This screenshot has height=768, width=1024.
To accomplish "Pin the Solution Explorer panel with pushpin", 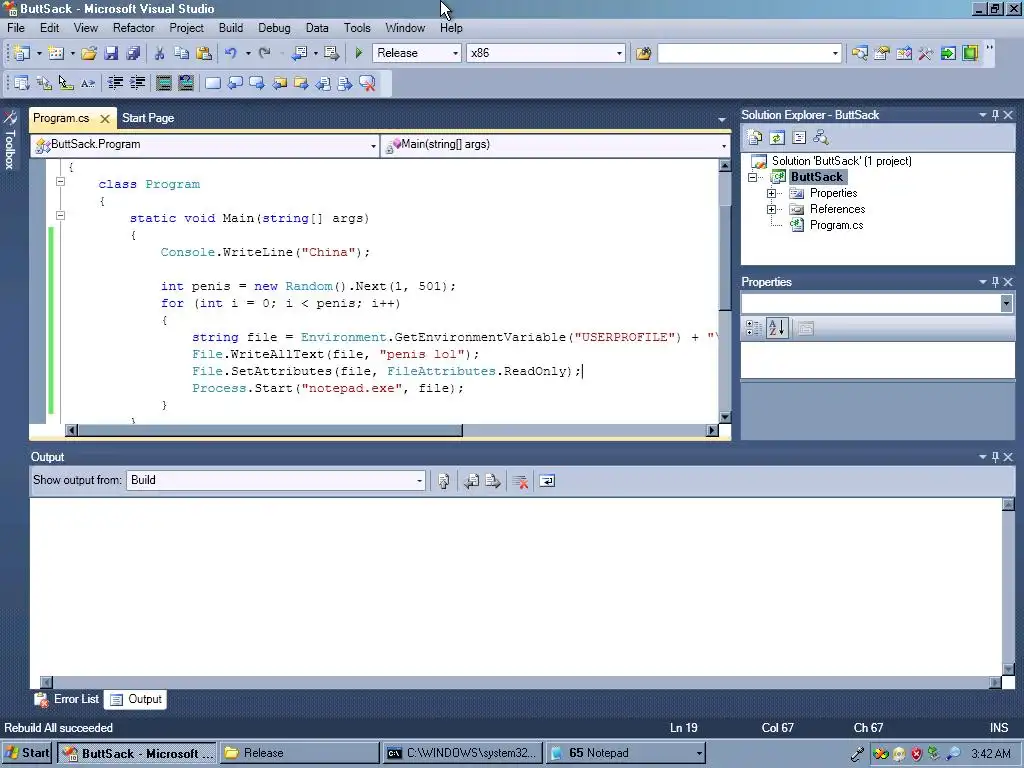I will point(995,115).
